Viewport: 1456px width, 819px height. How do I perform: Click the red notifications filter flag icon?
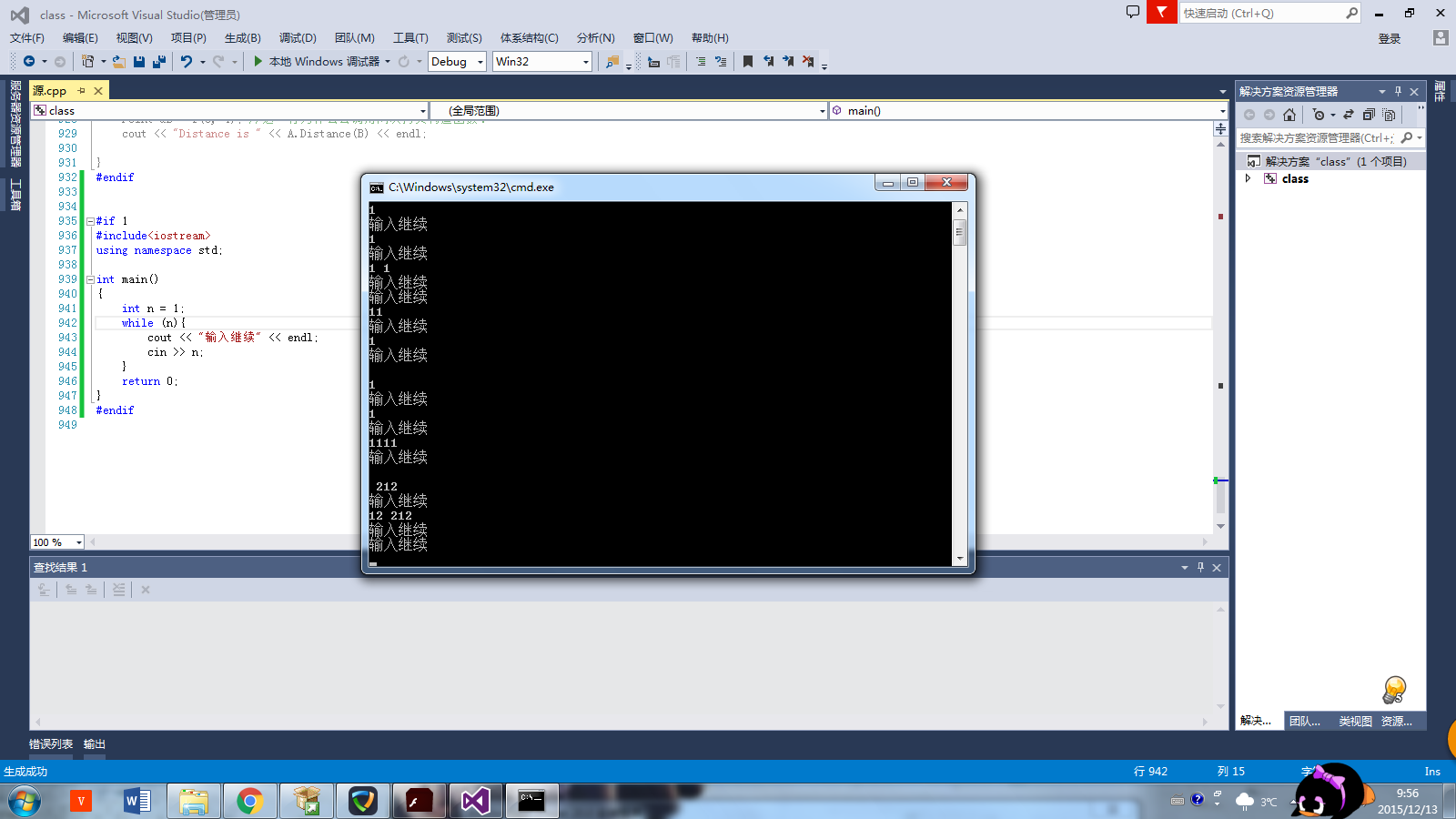point(1161,12)
